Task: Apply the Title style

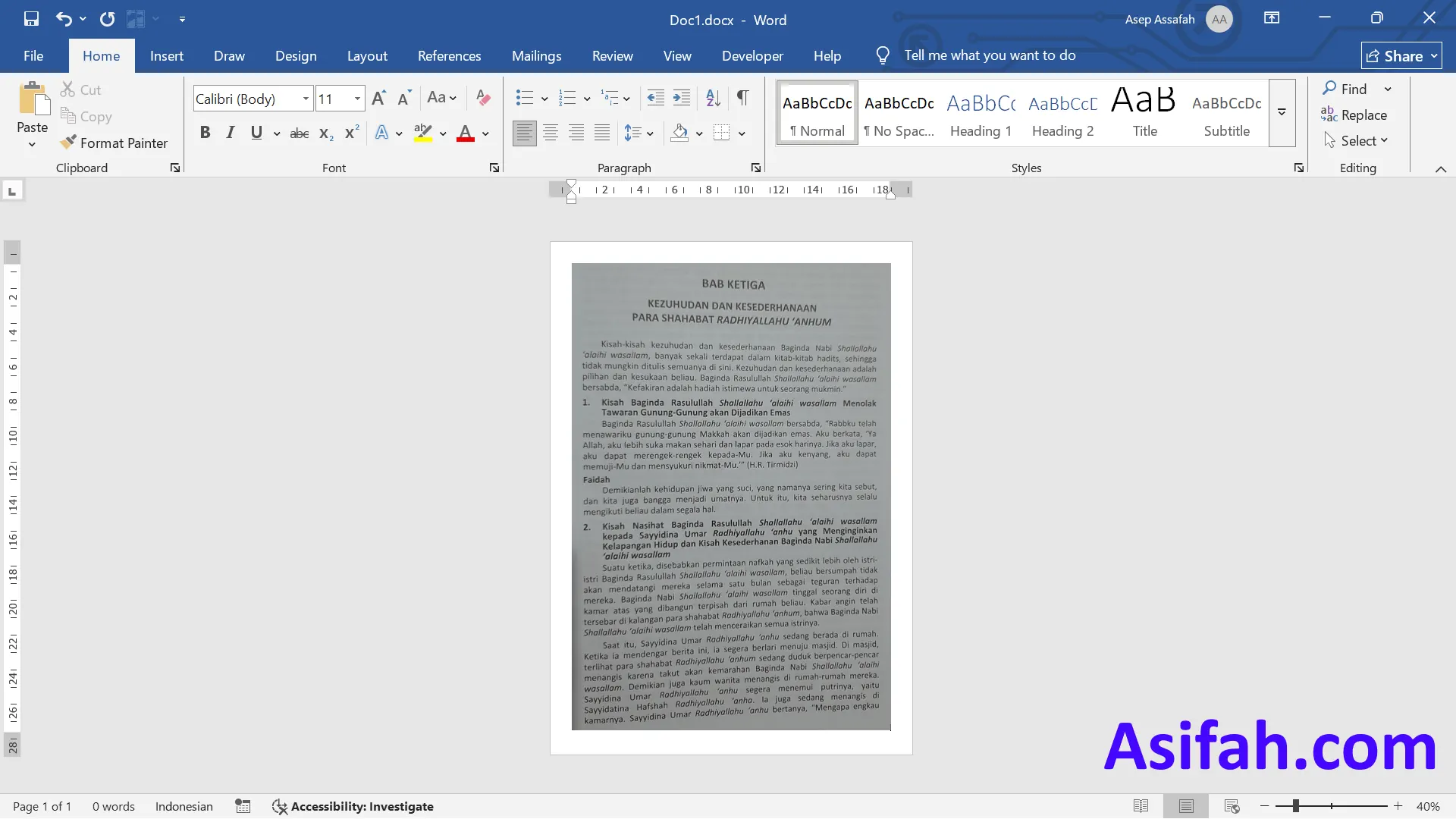Action: point(1144,112)
